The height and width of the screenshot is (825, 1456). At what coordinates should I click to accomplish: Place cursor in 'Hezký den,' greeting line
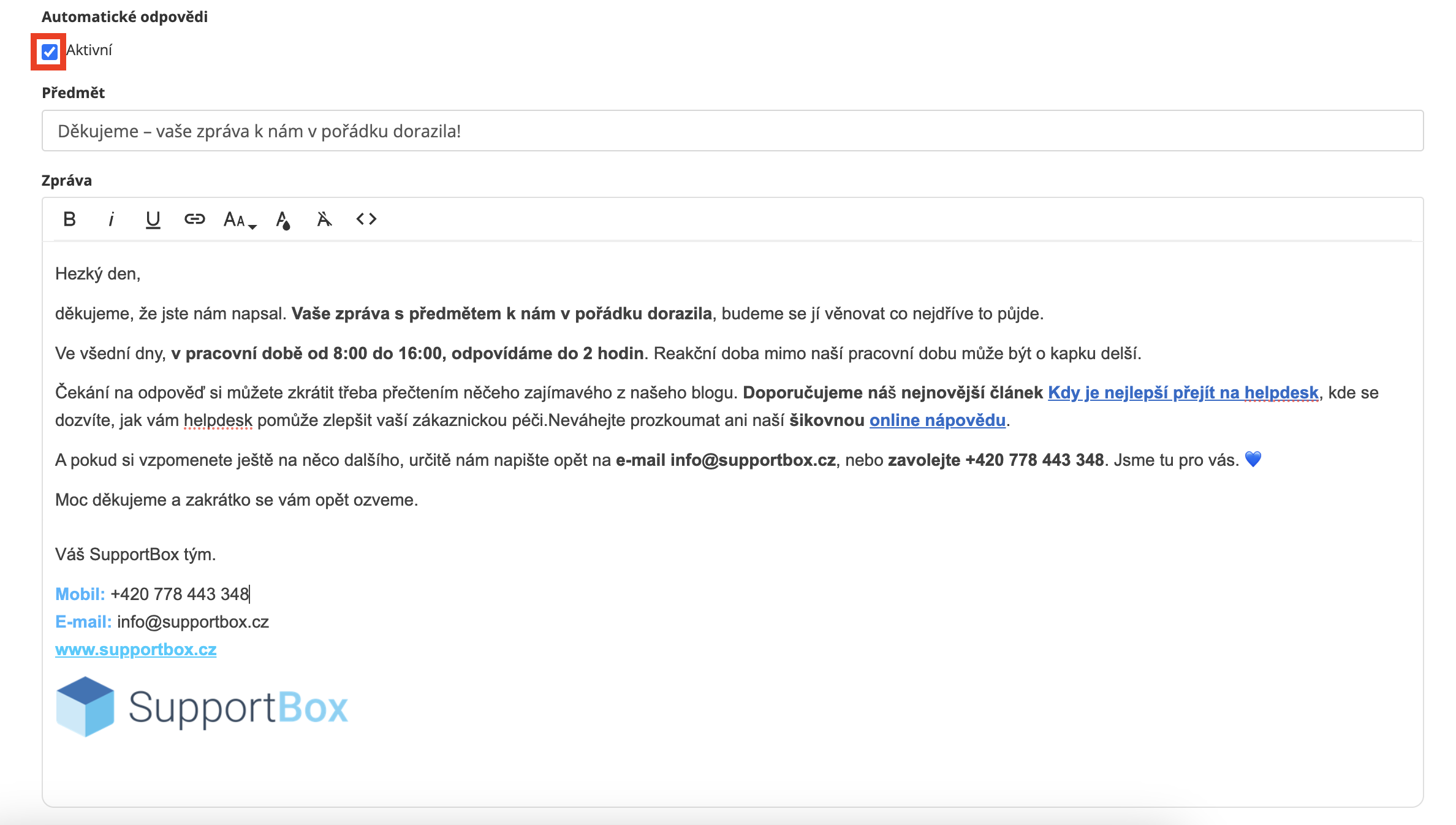click(98, 274)
